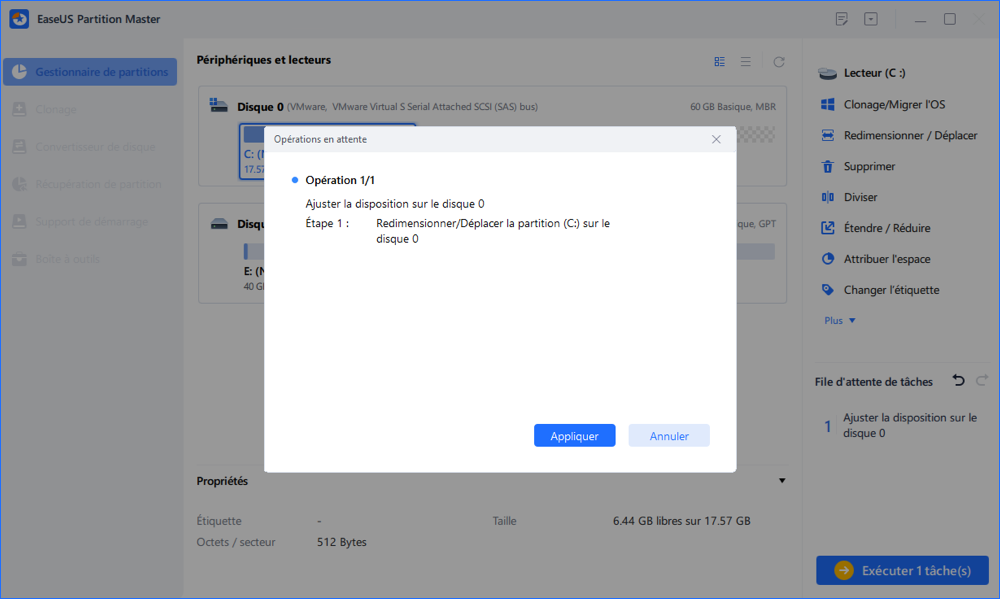Click the Disque 0 disk icon

[219, 106]
